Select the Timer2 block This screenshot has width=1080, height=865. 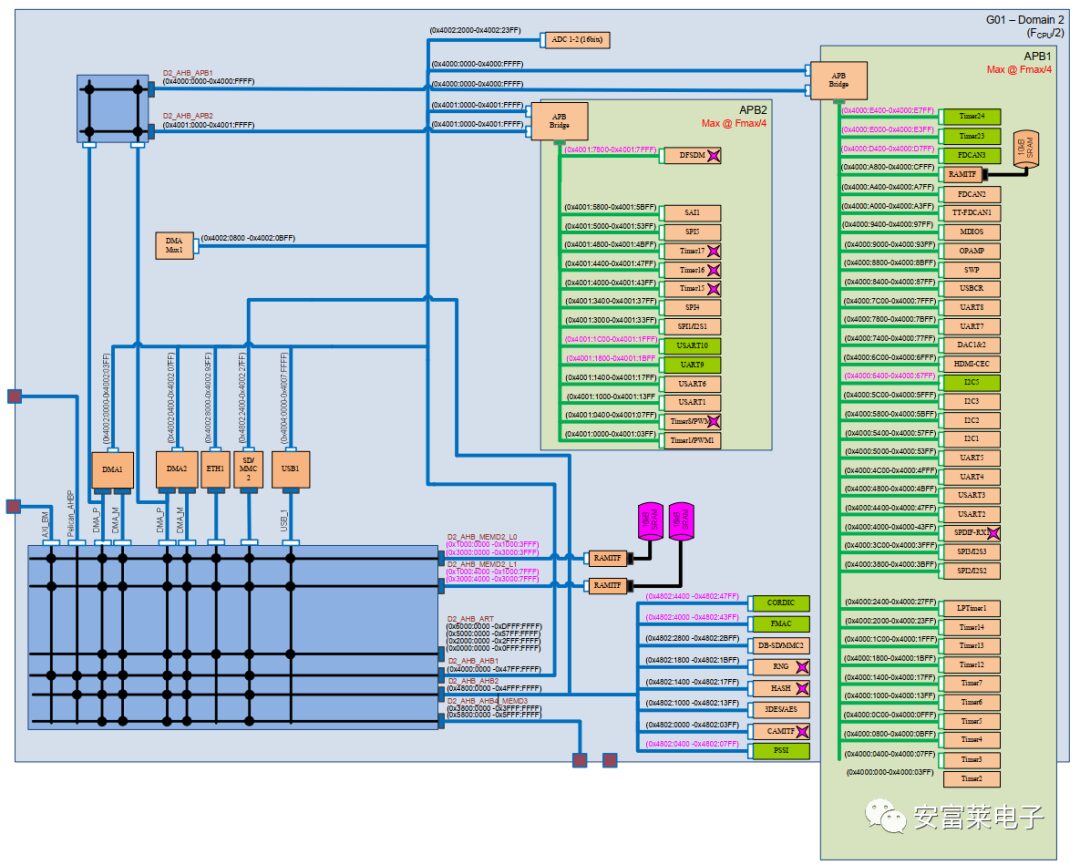(971, 779)
